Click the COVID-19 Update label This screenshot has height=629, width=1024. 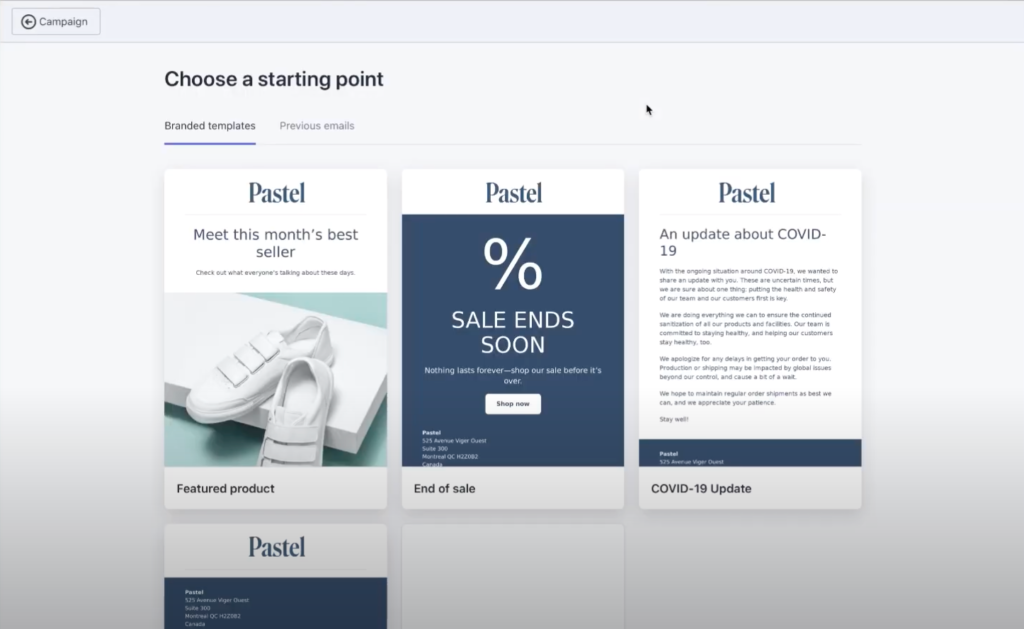click(x=701, y=489)
